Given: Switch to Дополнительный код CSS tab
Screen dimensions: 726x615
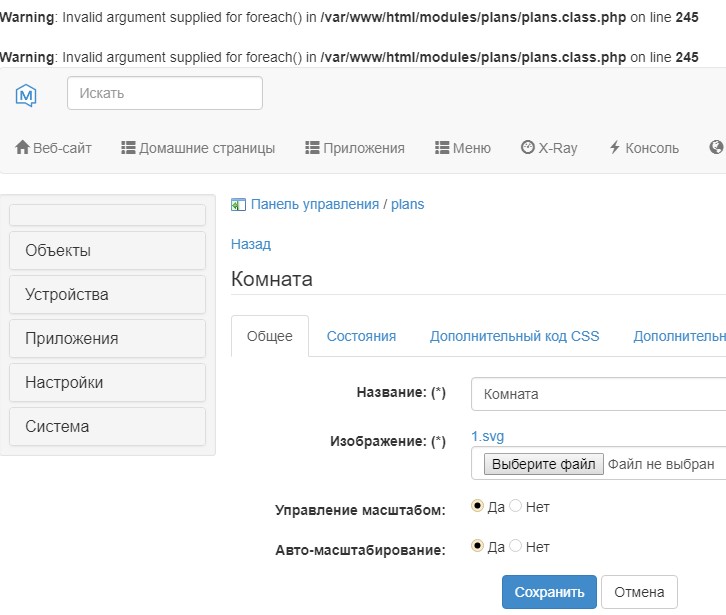Looking at the screenshot, I should point(514,336).
